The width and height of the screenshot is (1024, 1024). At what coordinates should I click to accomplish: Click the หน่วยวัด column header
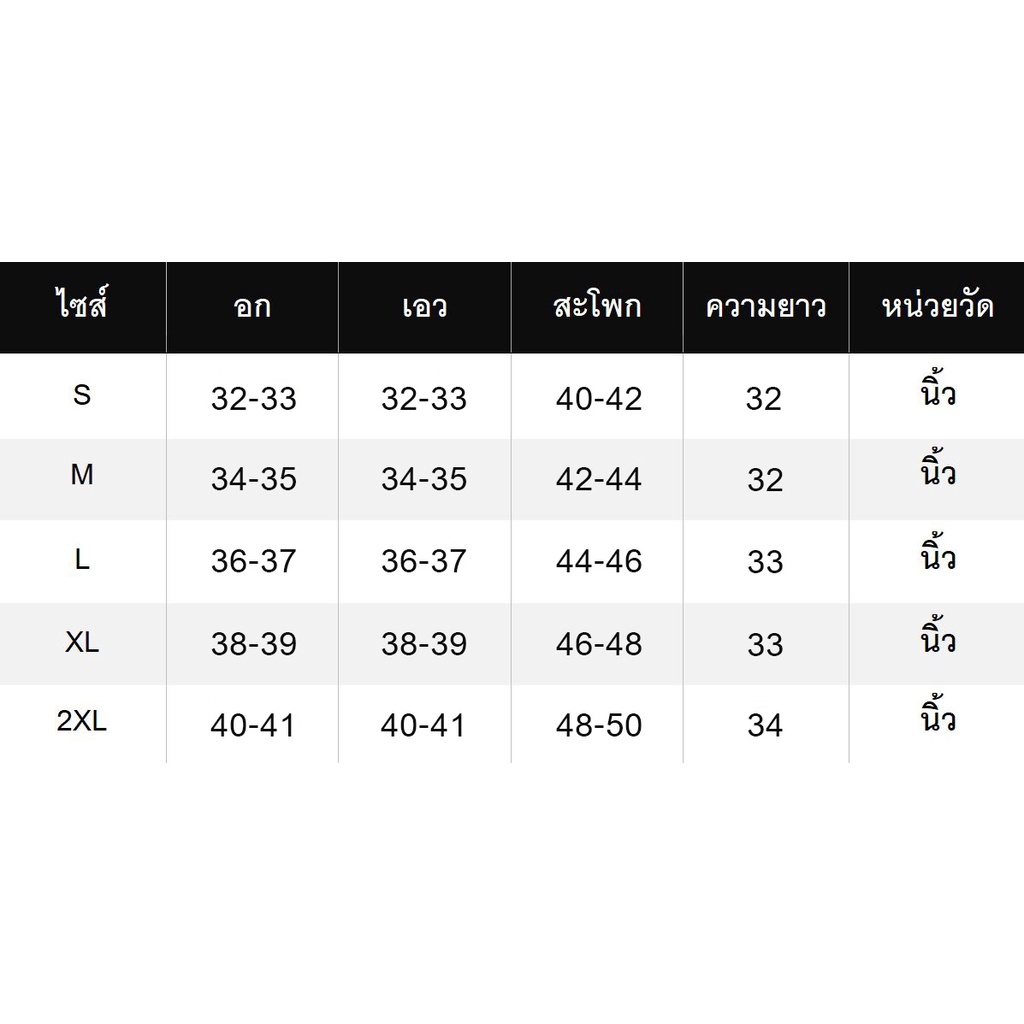(937, 305)
